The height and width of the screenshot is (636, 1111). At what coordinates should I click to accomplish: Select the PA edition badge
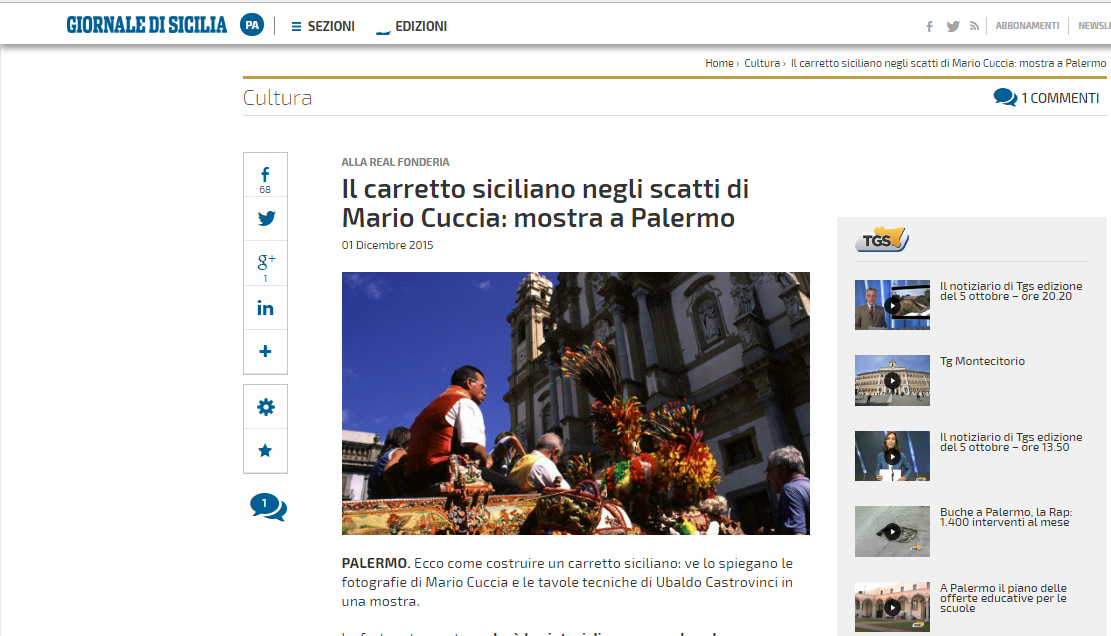pyautogui.click(x=252, y=25)
